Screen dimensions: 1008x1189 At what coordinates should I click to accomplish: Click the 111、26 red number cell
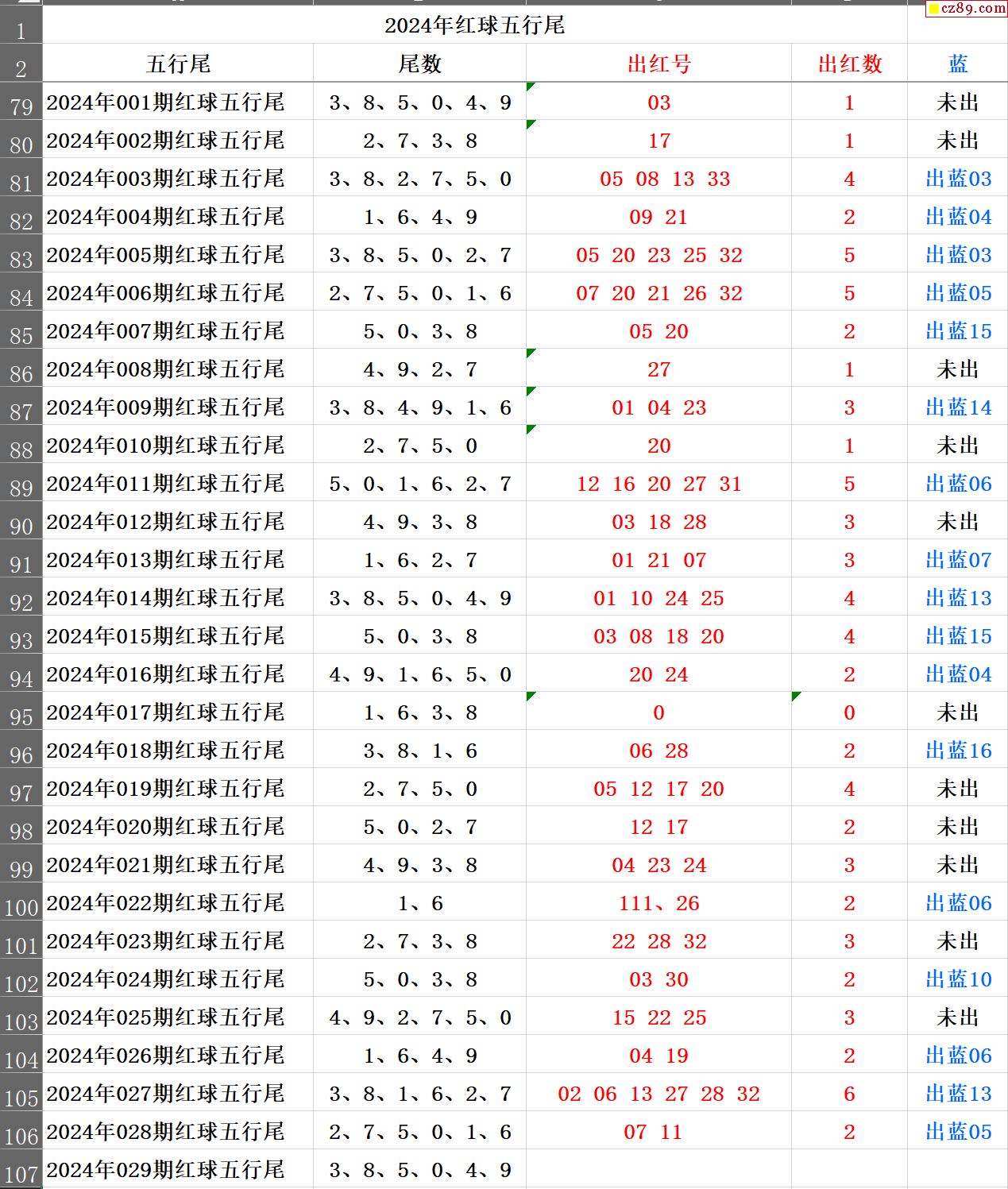[x=658, y=903]
